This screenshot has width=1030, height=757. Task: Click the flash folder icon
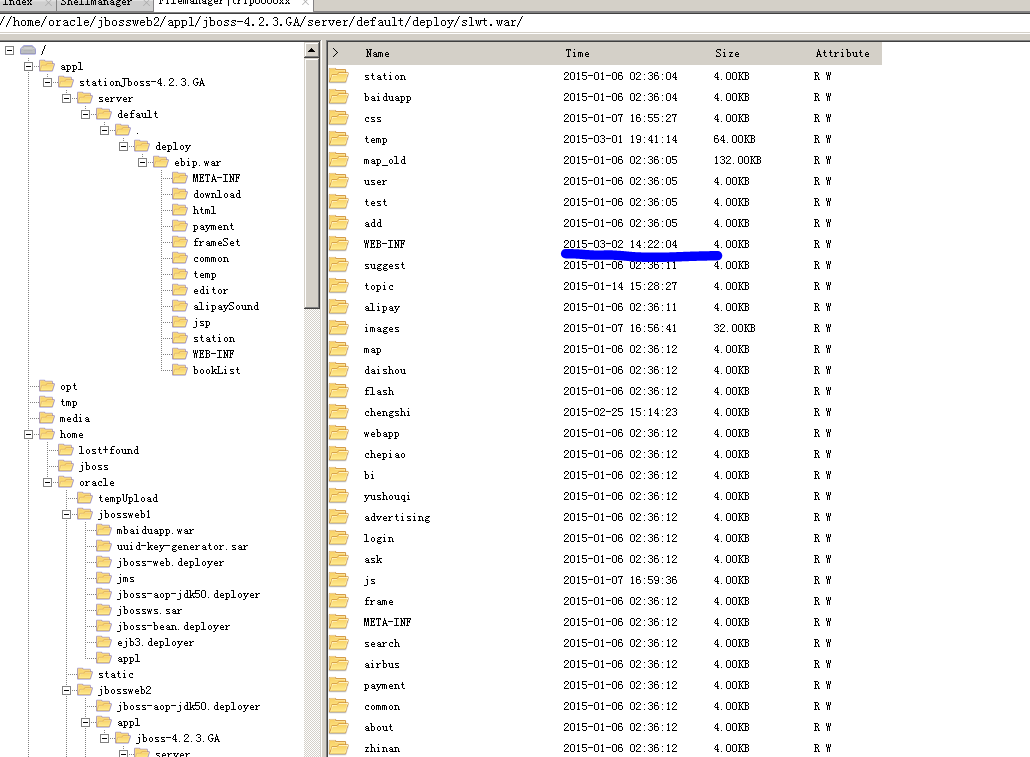tap(339, 391)
